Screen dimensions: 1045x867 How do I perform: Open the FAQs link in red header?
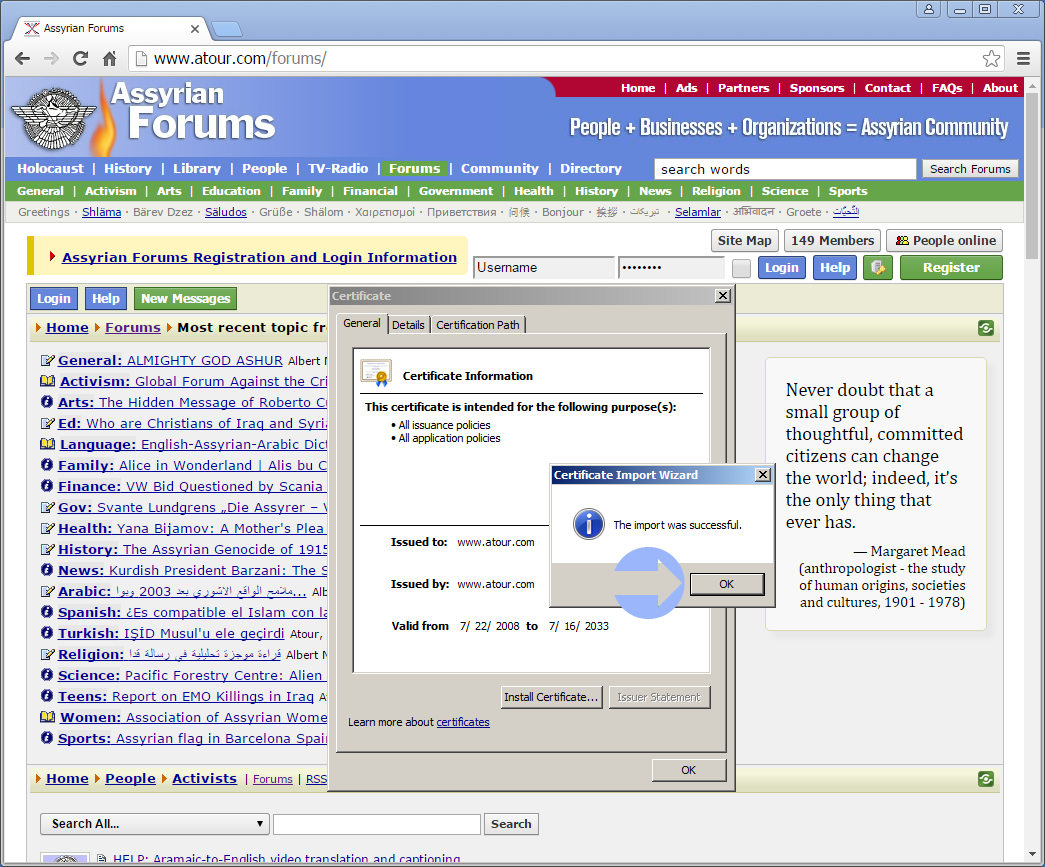tap(947, 88)
